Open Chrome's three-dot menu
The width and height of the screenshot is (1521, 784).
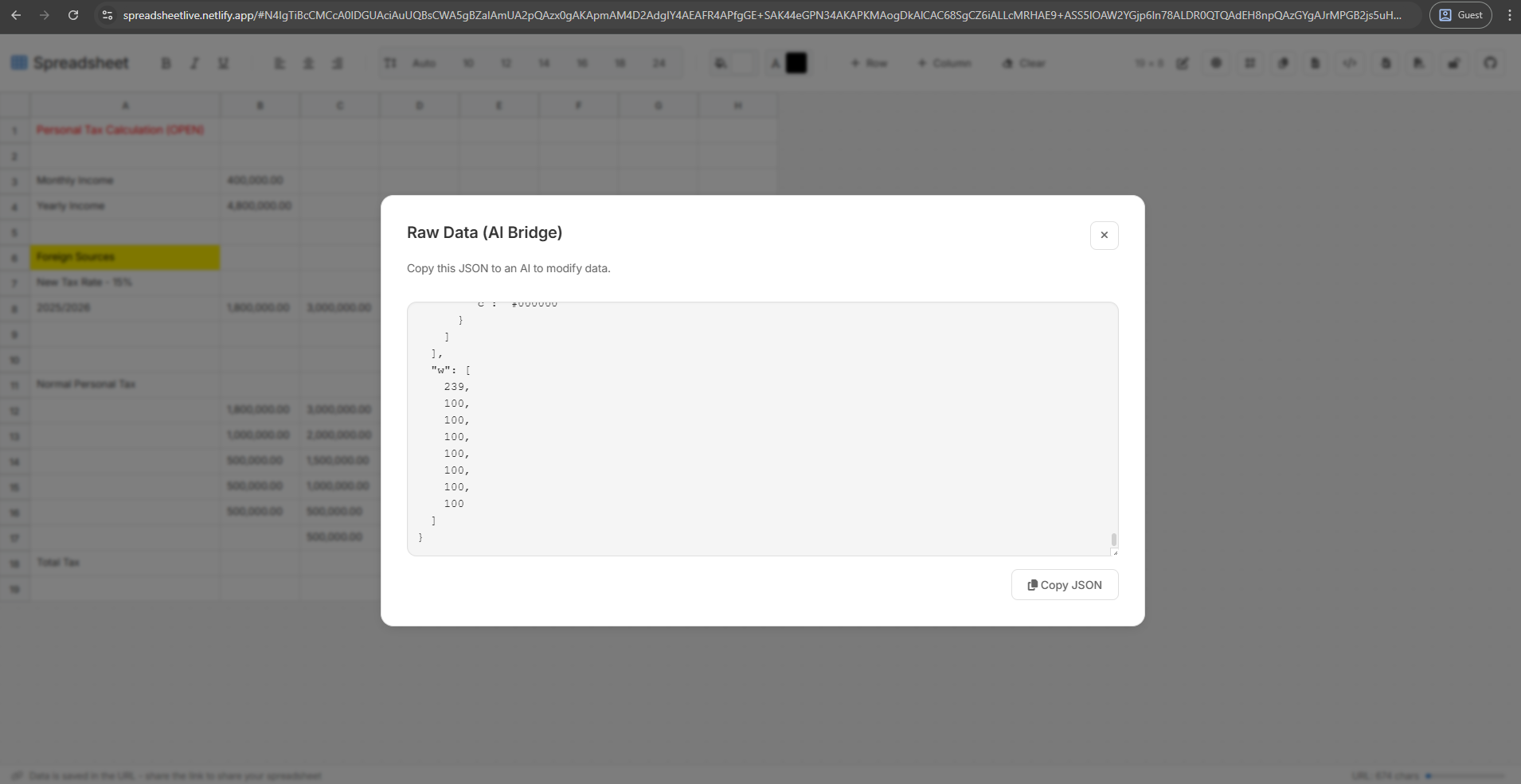[x=1511, y=14]
